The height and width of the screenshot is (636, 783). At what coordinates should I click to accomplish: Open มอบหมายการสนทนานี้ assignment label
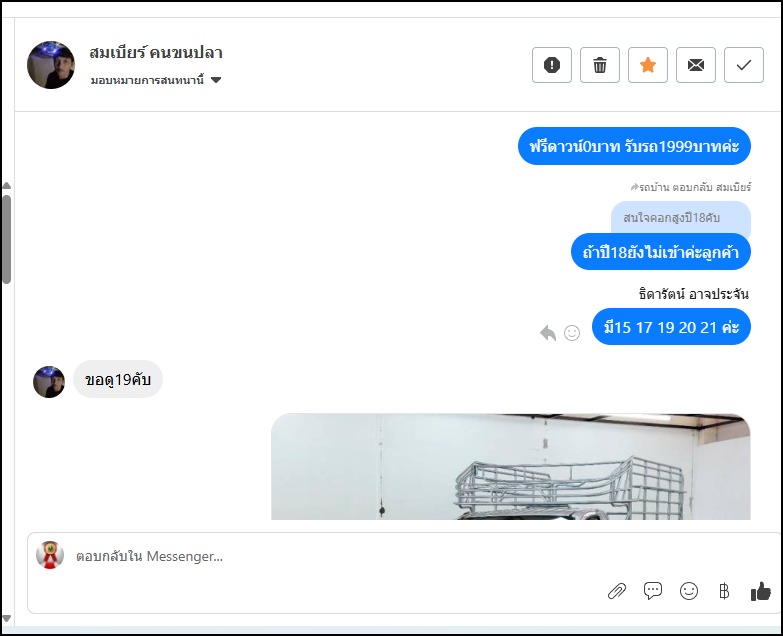coord(147,80)
